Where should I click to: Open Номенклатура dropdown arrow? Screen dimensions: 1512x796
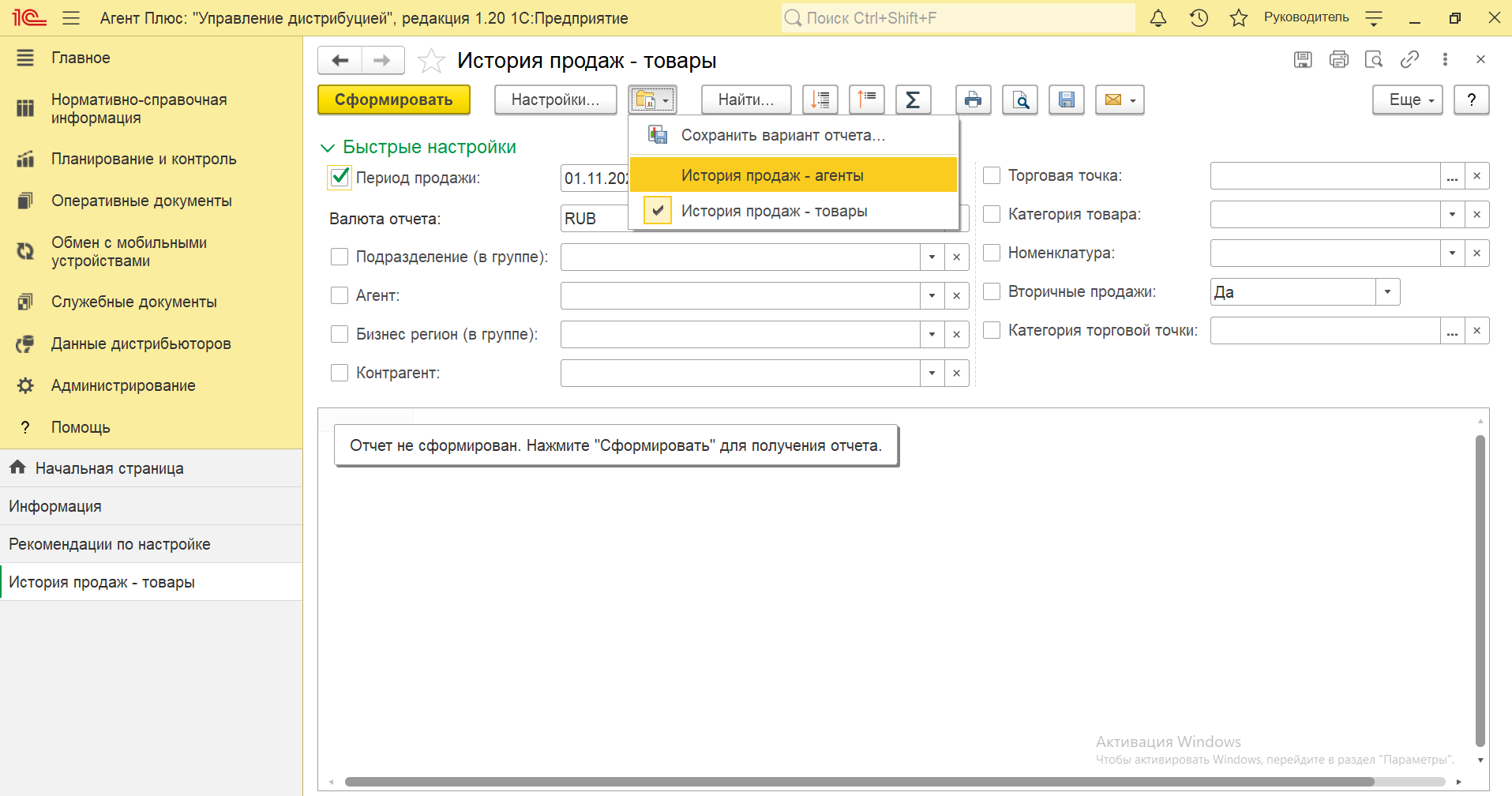click(1453, 253)
